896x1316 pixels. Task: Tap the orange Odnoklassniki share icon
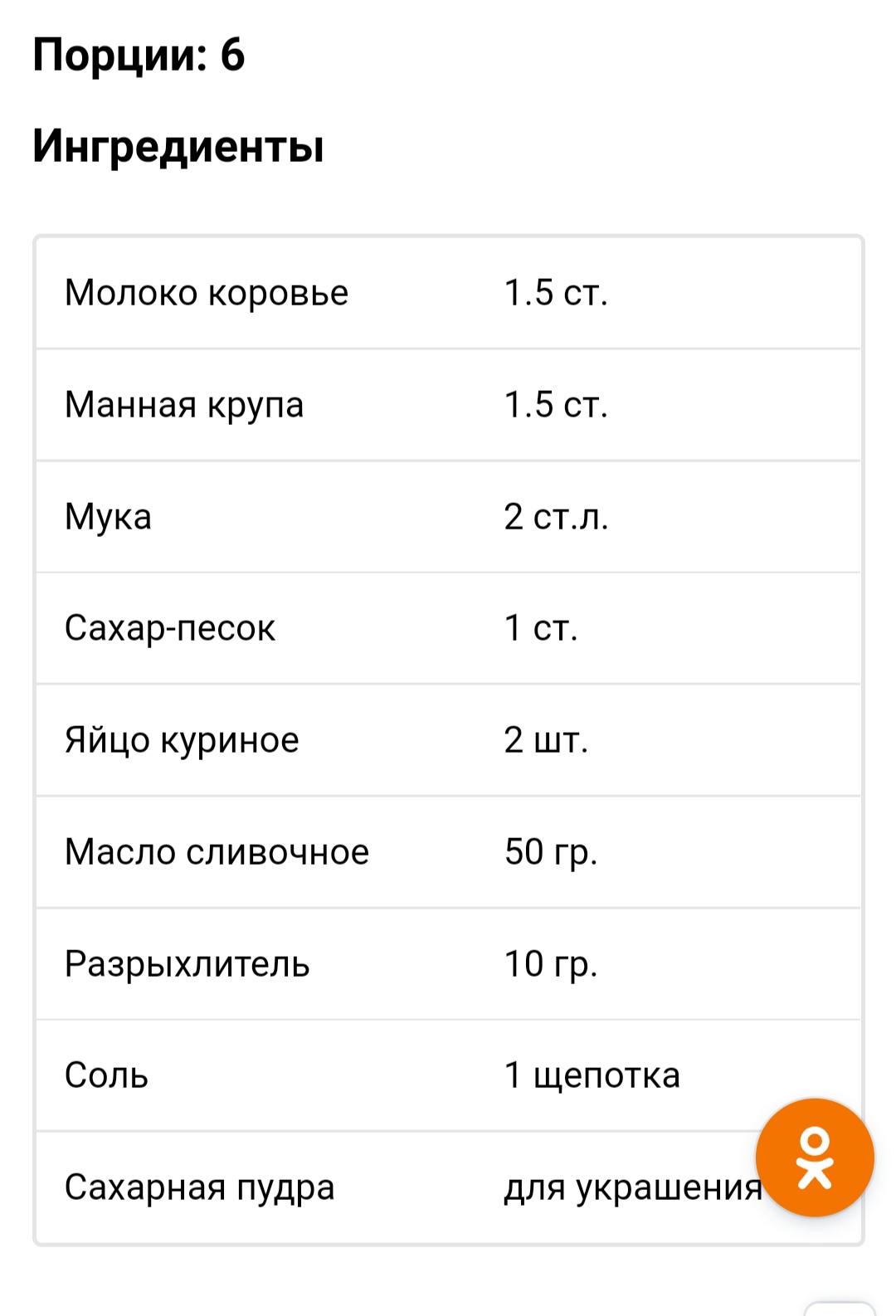(x=815, y=1158)
